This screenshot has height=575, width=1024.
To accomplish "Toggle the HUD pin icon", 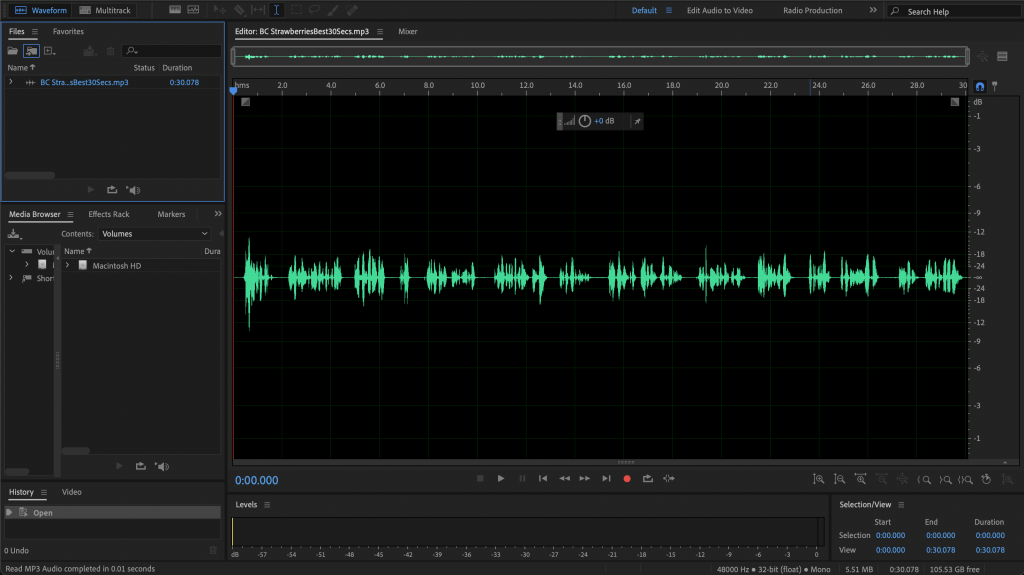I will coord(638,121).
